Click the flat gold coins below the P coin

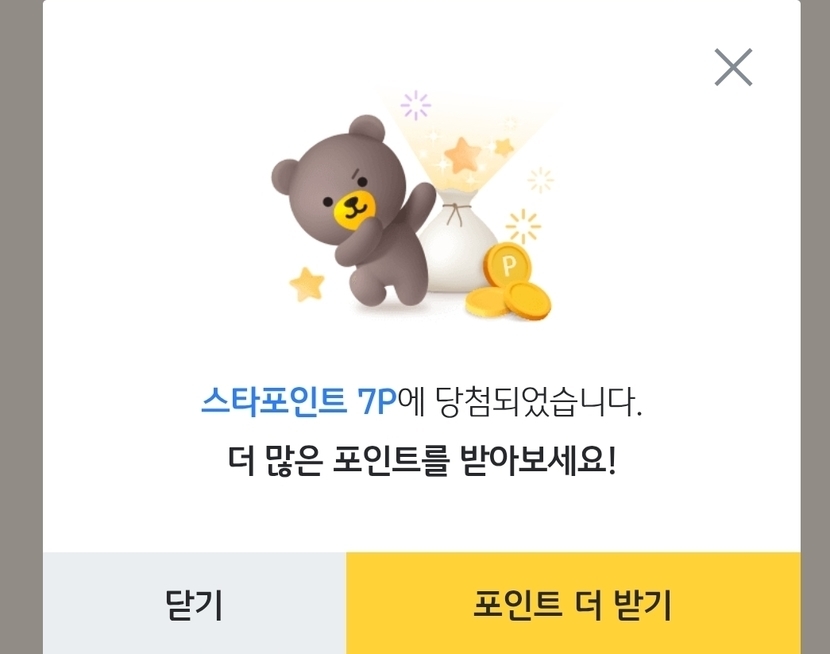click(508, 302)
